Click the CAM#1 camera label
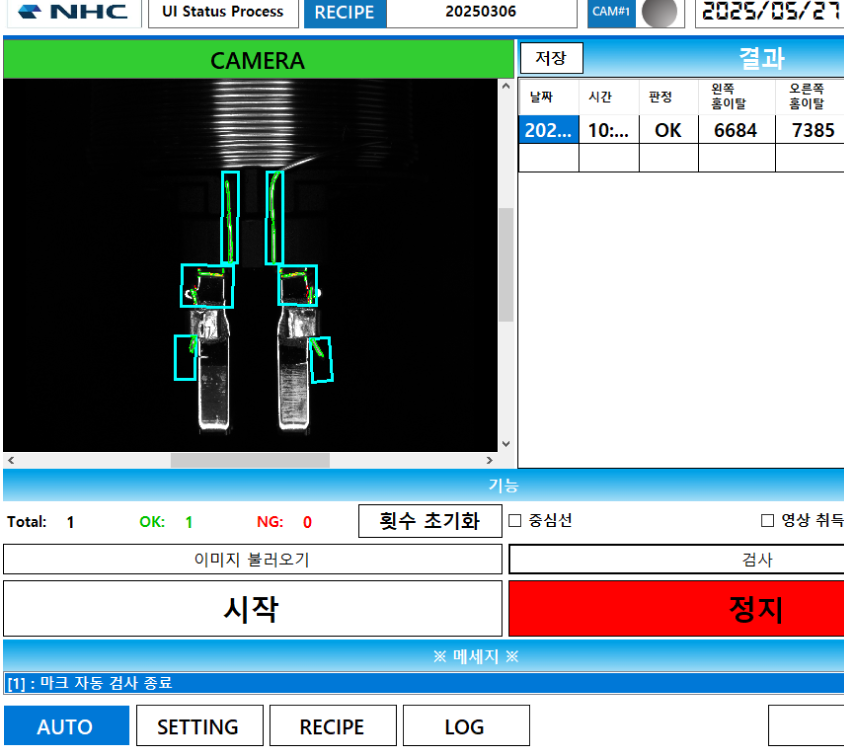This screenshot has width=844, height=749. pos(611,13)
